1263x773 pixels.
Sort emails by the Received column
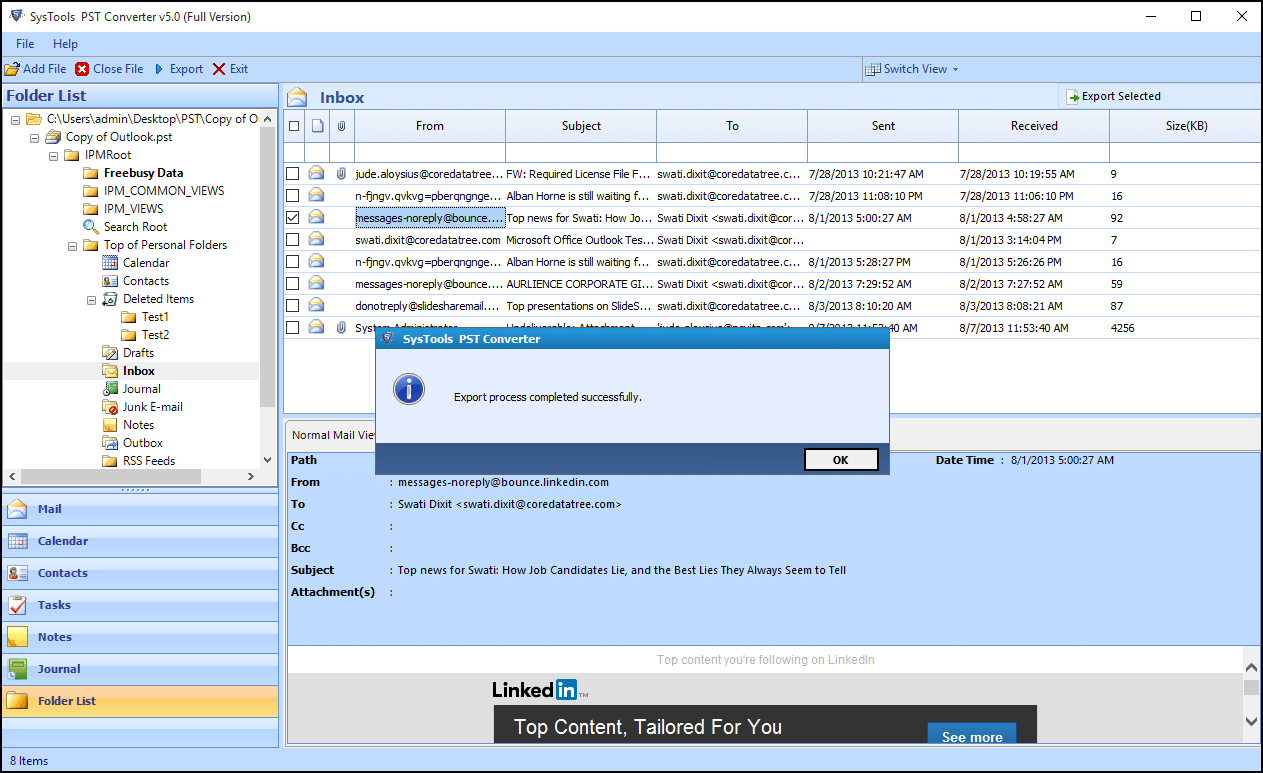point(1034,126)
